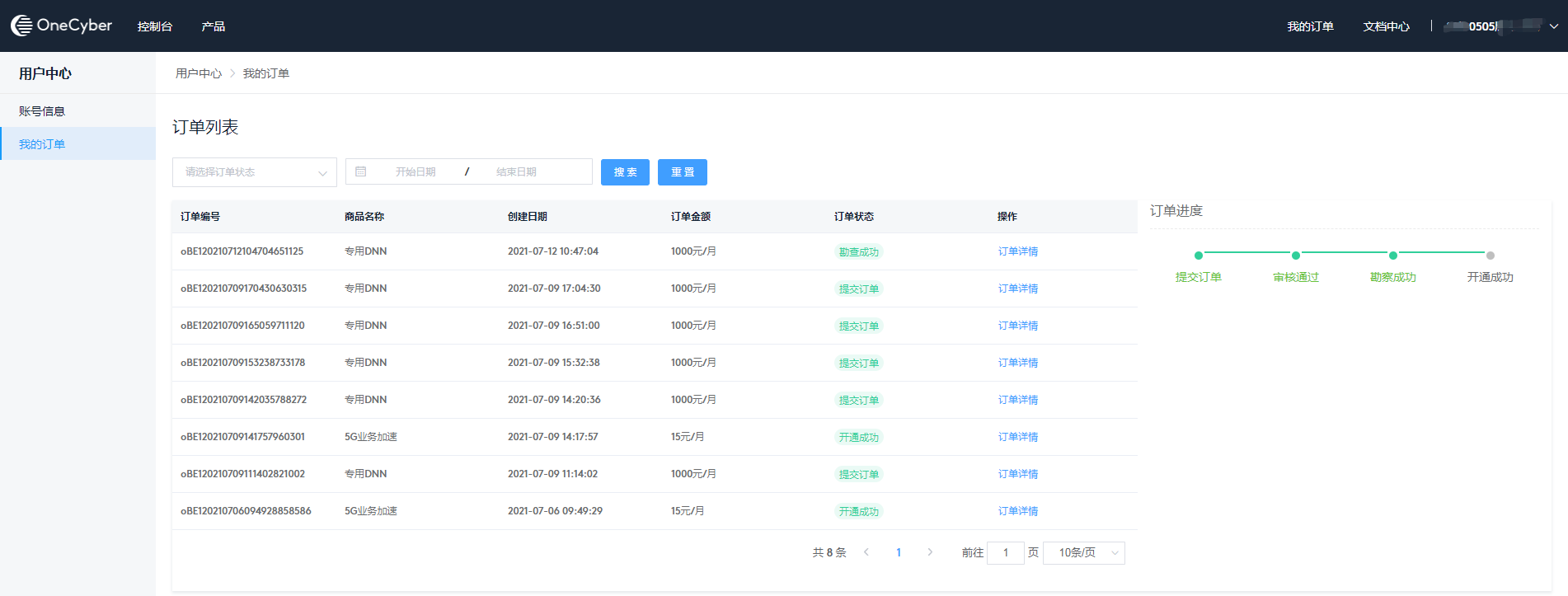Click the 开始日期 start date field
The height and width of the screenshot is (596, 1568).
pos(415,171)
